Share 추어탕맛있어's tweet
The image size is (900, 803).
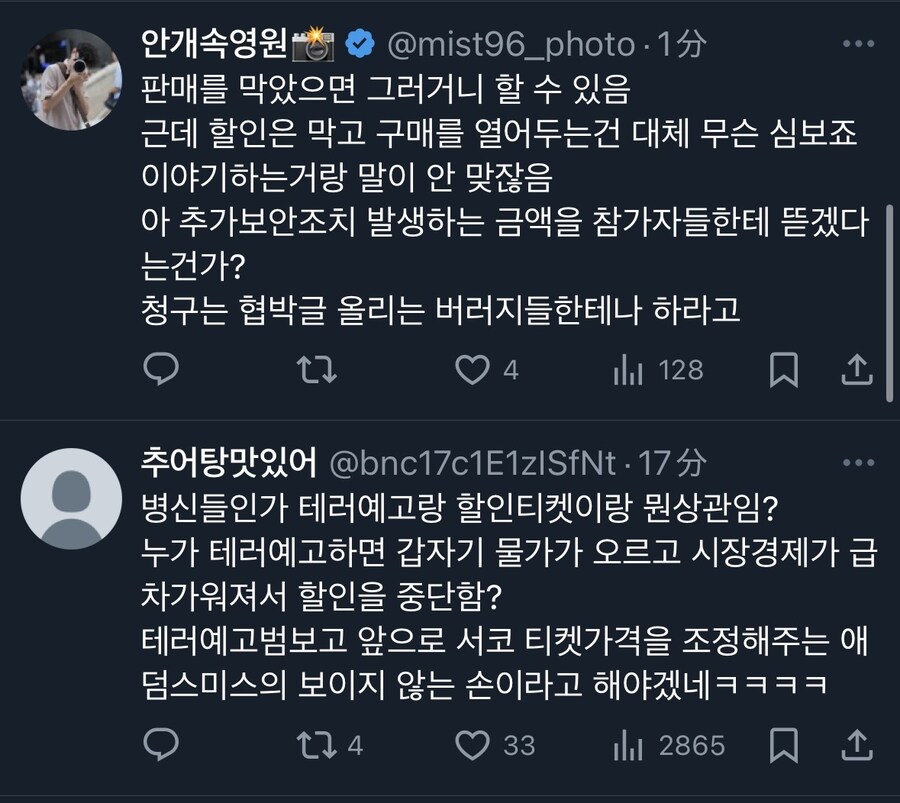[855, 745]
